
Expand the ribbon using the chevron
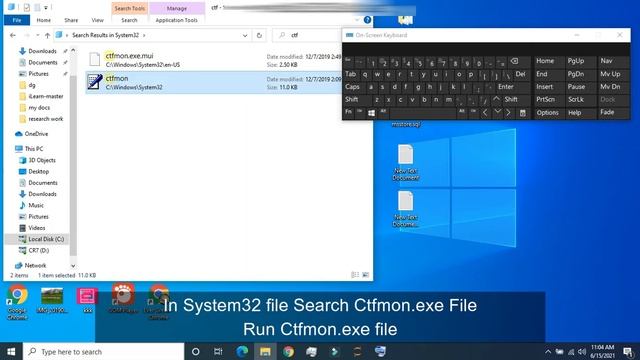pyautogui.click(x=357, y=20)
